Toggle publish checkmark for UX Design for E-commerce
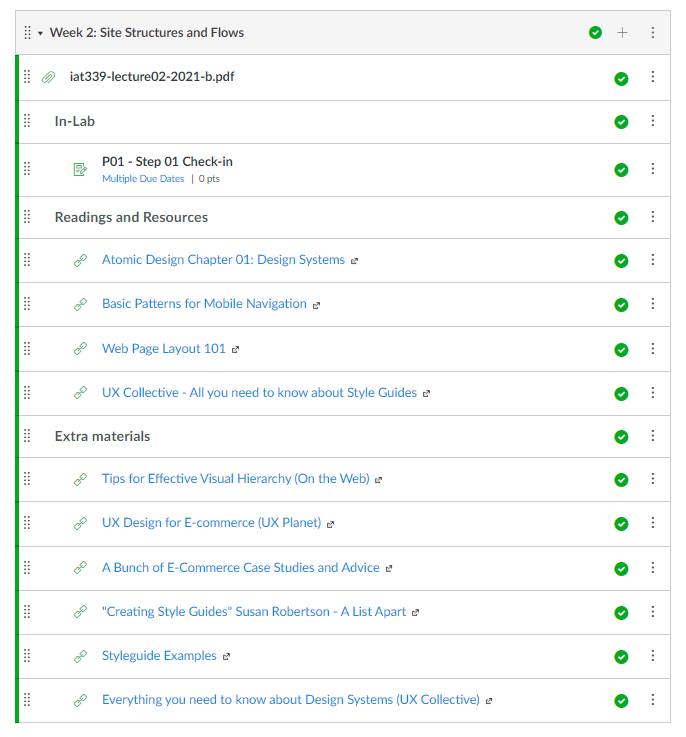The width and height of the screenshot is (686, 737). pyautogui.click(x=621, y=524)
